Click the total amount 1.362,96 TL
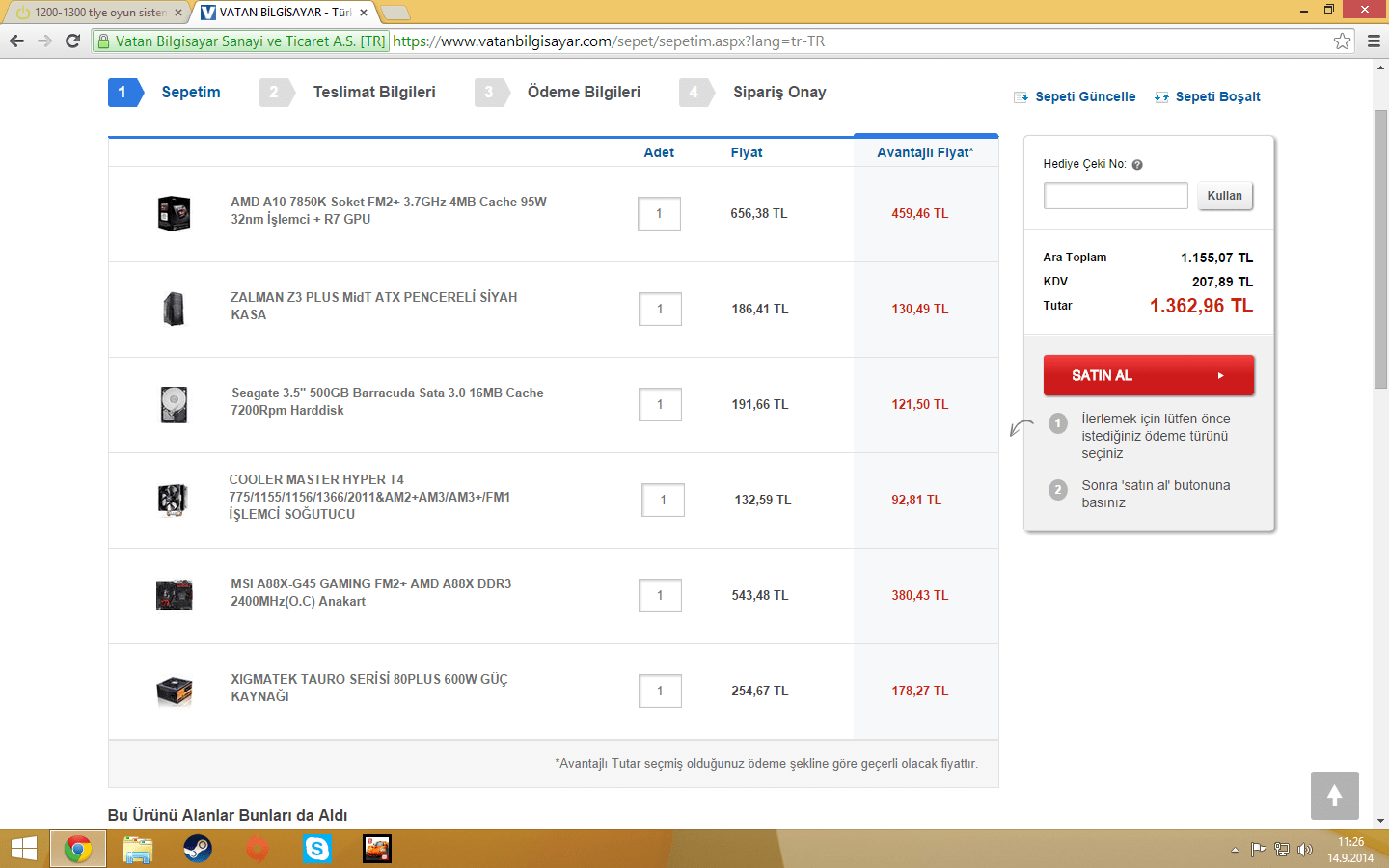 (1201, 306)
